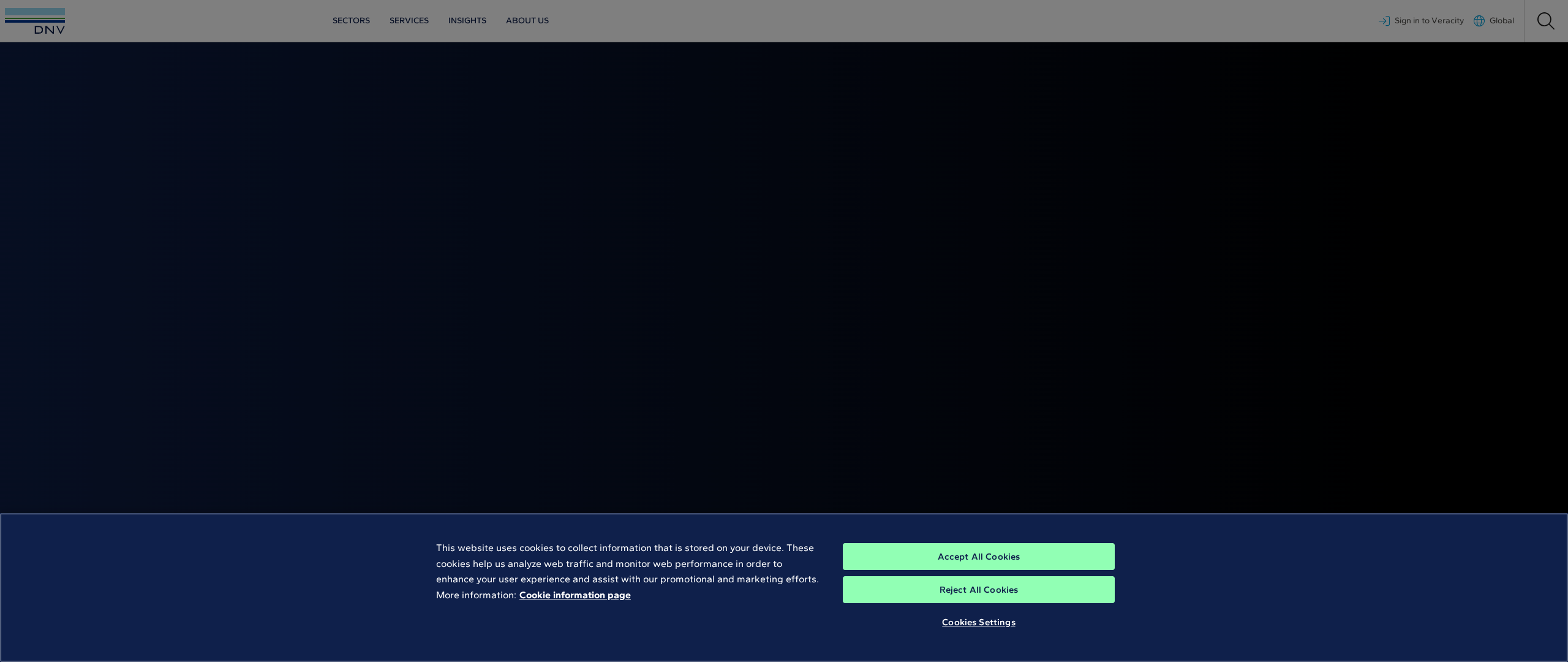Image resolution: width=1568 pixels, height=662 pixels.
Task: Click the Sign in to Veracity link
Action: [1428, 21]
